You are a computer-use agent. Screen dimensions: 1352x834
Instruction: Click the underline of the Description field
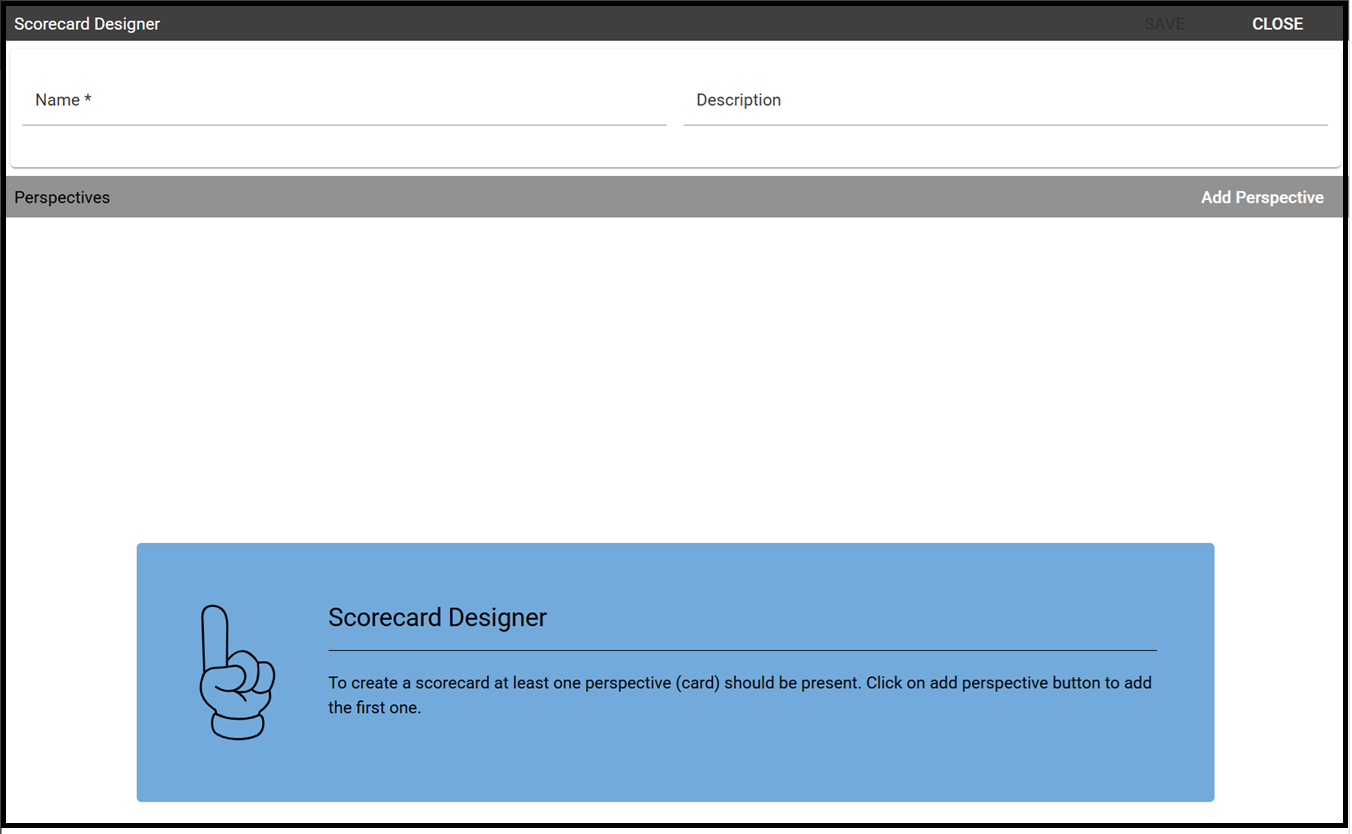[x=1005, y=125]
